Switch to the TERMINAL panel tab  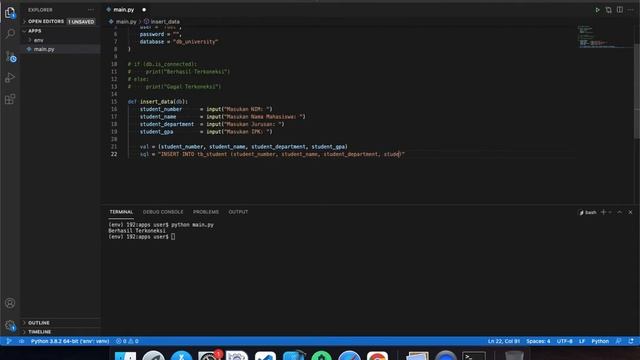click(x=121, y=212)
